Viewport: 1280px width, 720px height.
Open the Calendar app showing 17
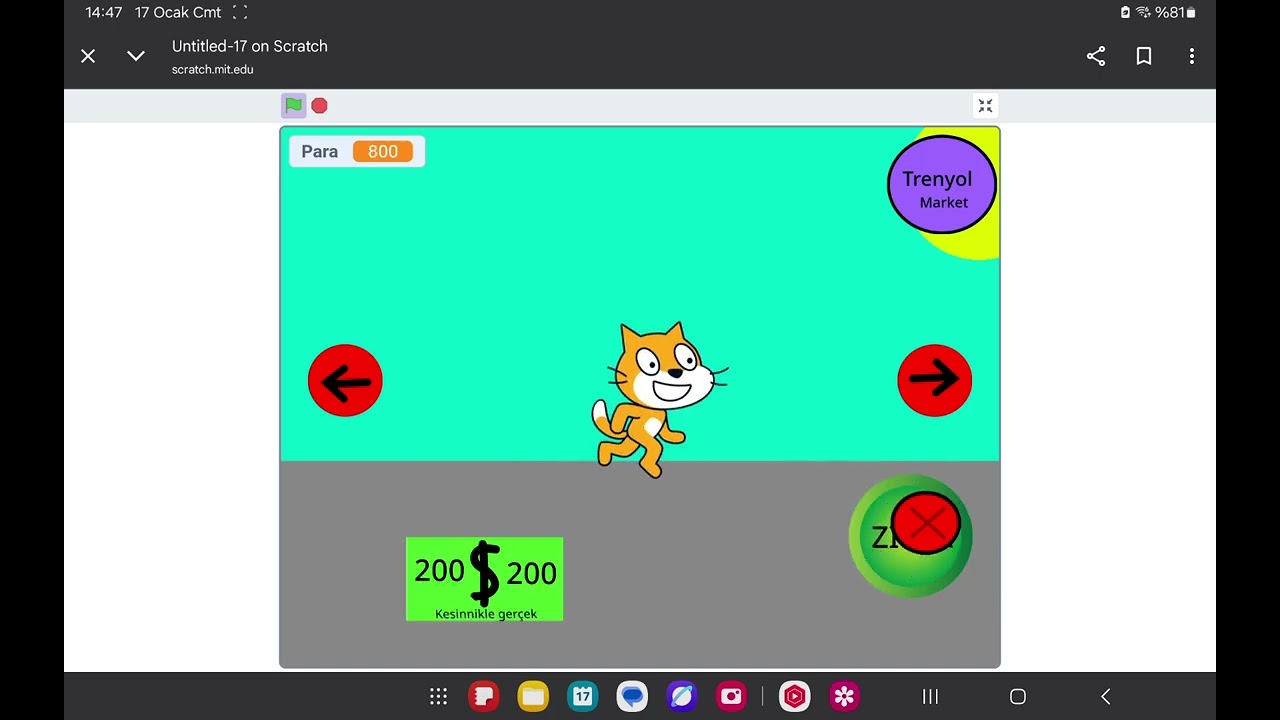[x=583, y=696]
